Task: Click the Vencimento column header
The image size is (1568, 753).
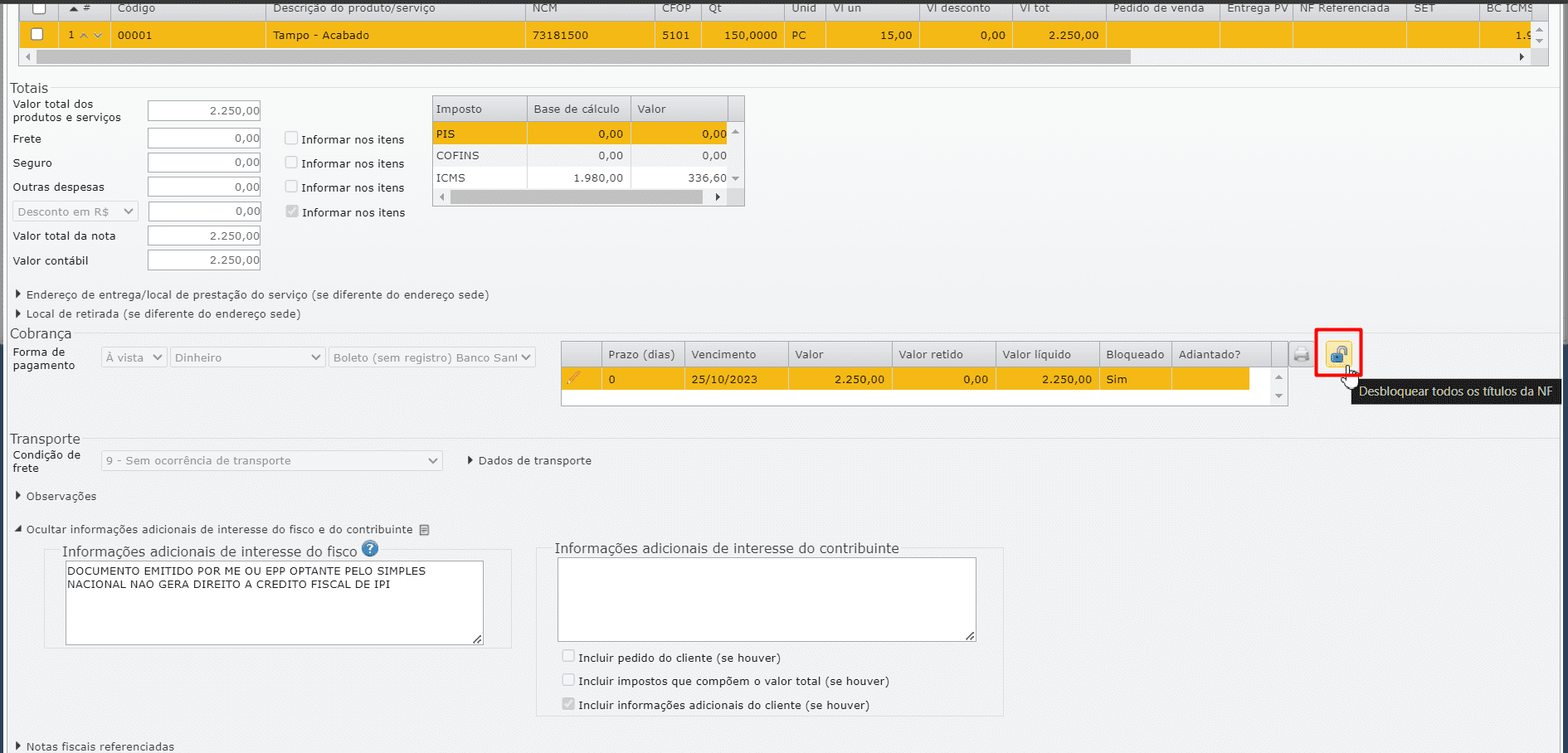Action: pos(736,354)
